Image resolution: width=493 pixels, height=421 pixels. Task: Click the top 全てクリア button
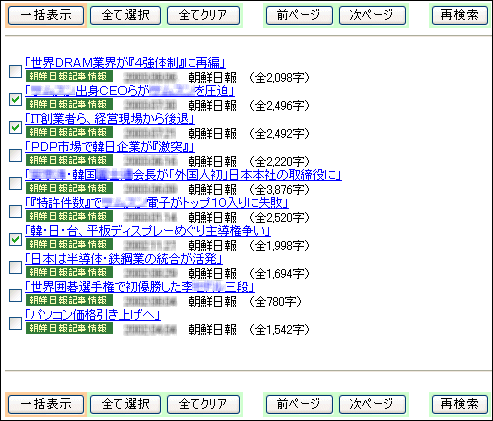[x=203, y=15]
